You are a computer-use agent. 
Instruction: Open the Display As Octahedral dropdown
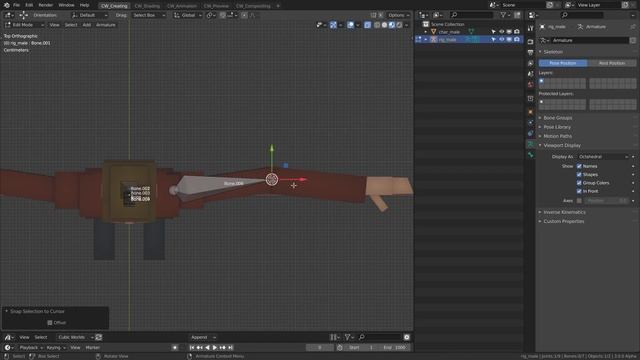pyautogui.click(x=603, y=157)
